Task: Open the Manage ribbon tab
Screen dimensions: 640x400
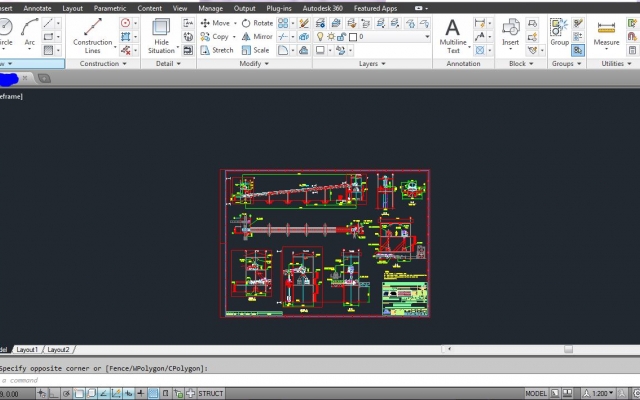Action: click(x=211, y=8)
